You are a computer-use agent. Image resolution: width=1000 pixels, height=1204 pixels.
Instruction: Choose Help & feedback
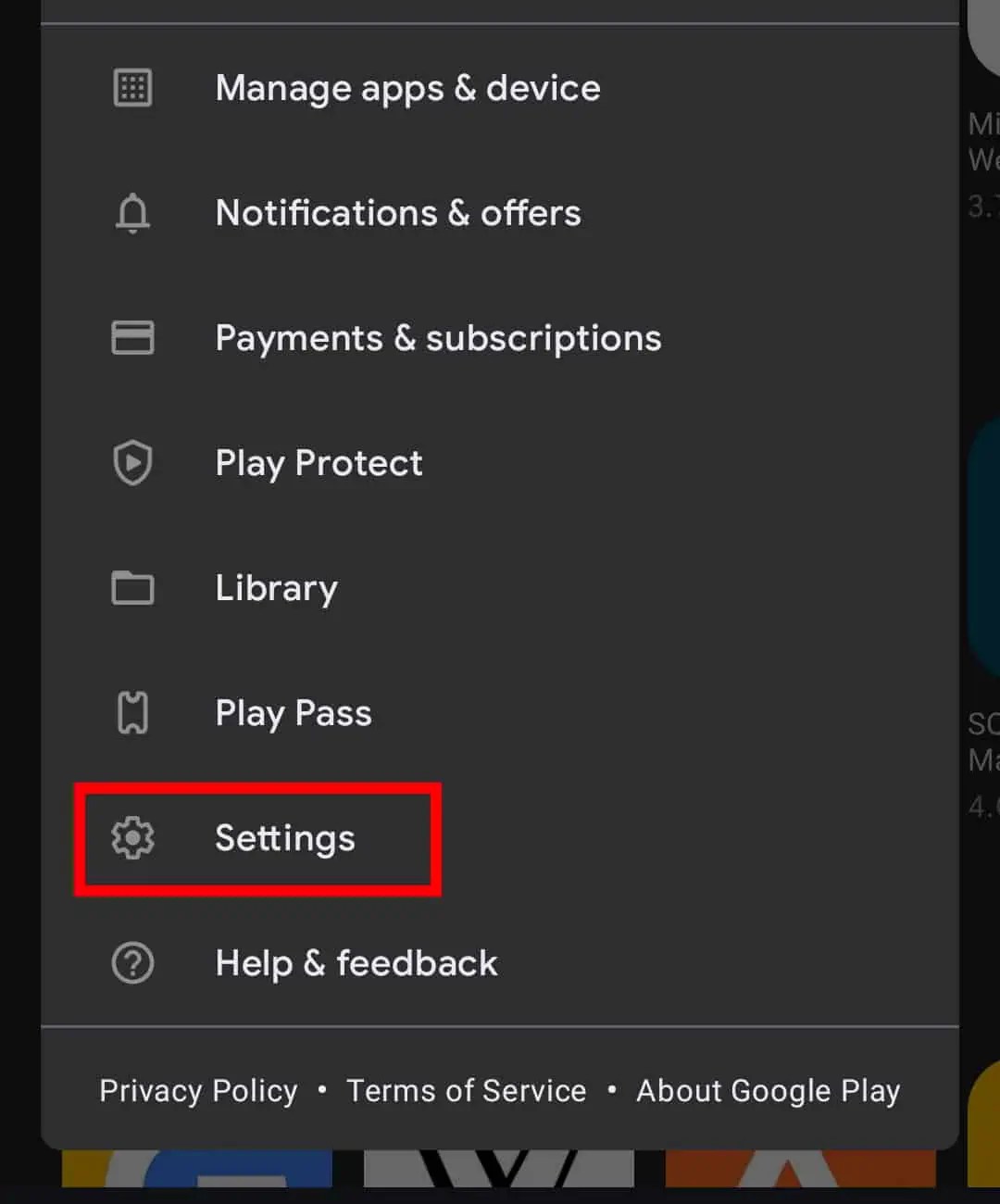[356, 963]
